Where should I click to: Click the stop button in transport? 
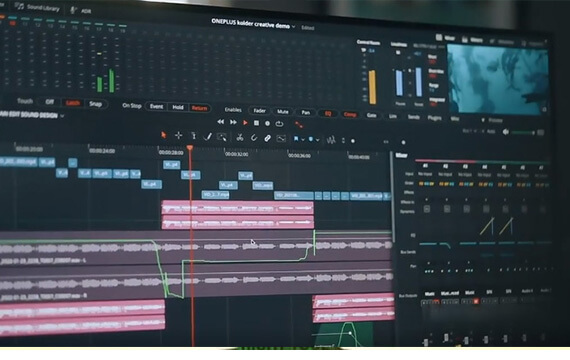click(x=256, y=123)
